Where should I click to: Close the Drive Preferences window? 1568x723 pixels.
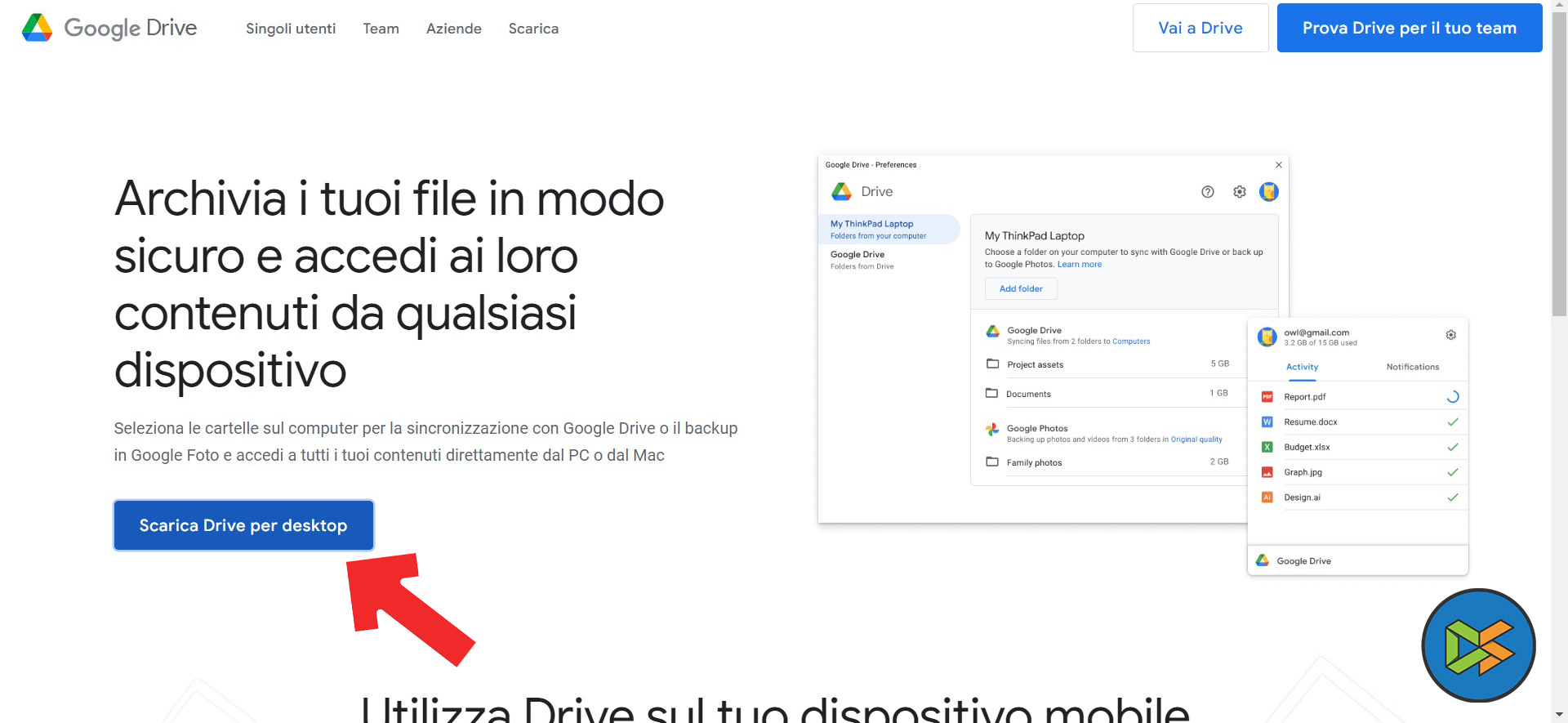coord(1278,165)
